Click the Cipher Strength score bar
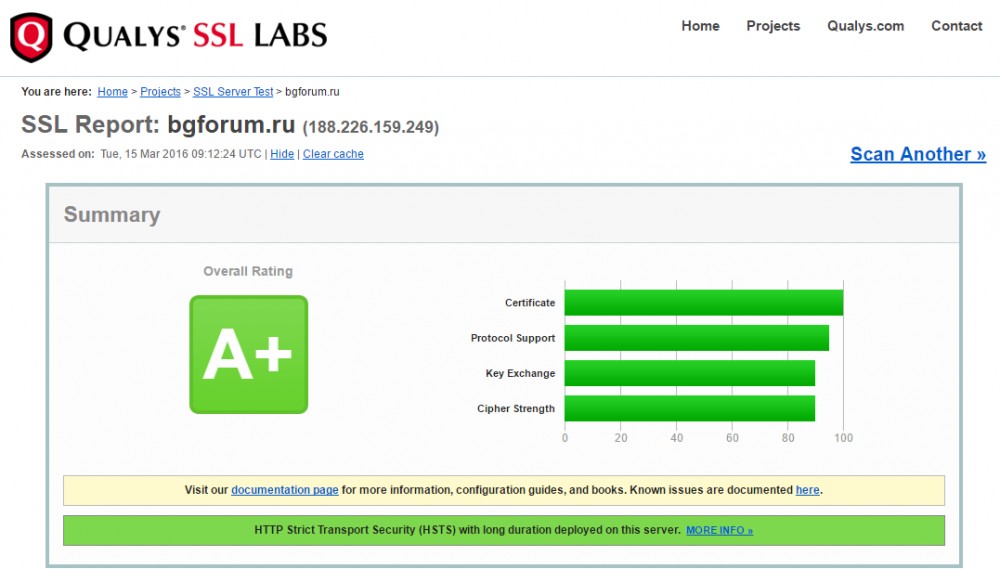 689,408
